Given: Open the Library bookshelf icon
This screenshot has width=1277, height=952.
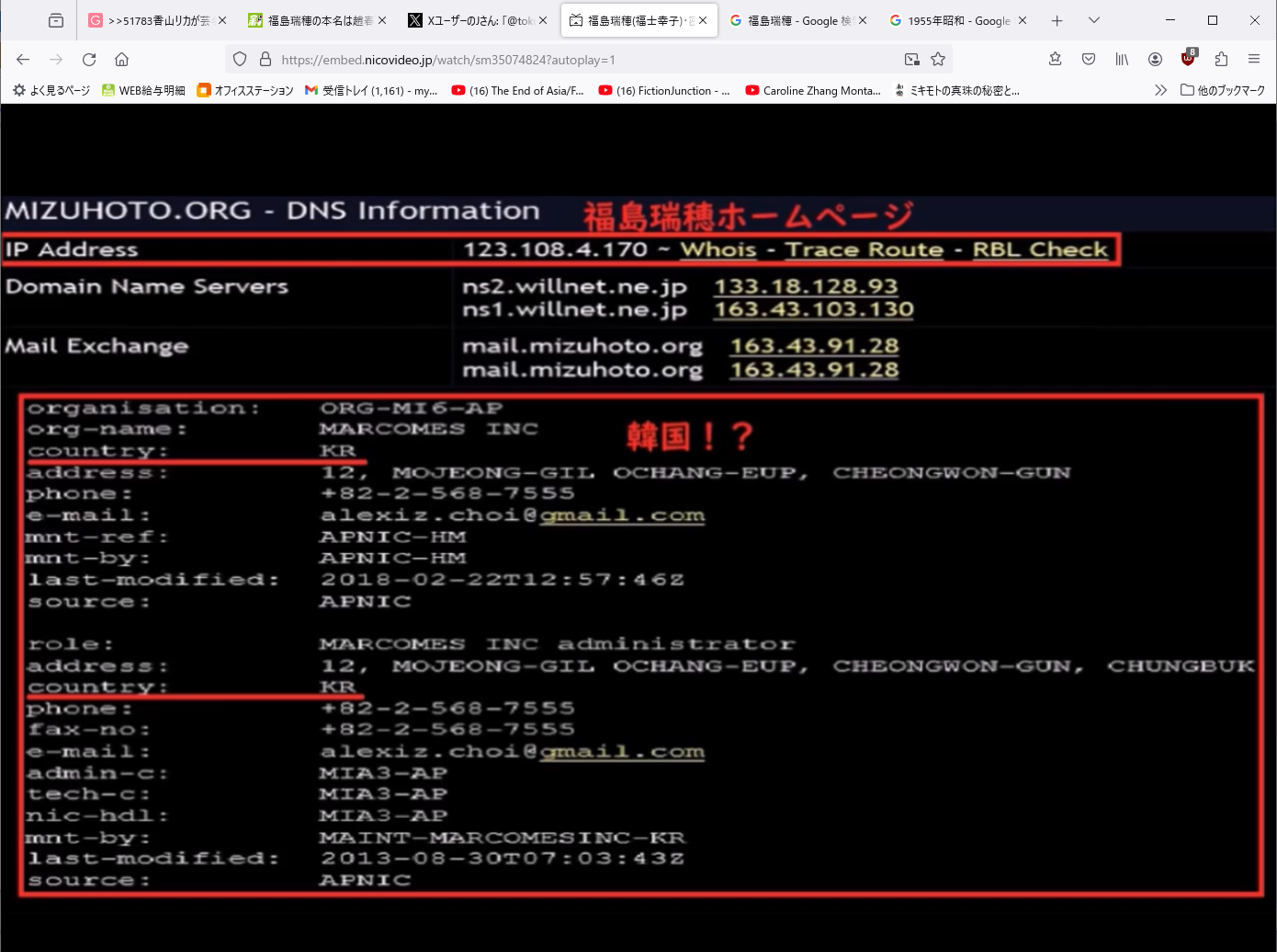Looking at the screenshot, I should [x=1122, y=60].
